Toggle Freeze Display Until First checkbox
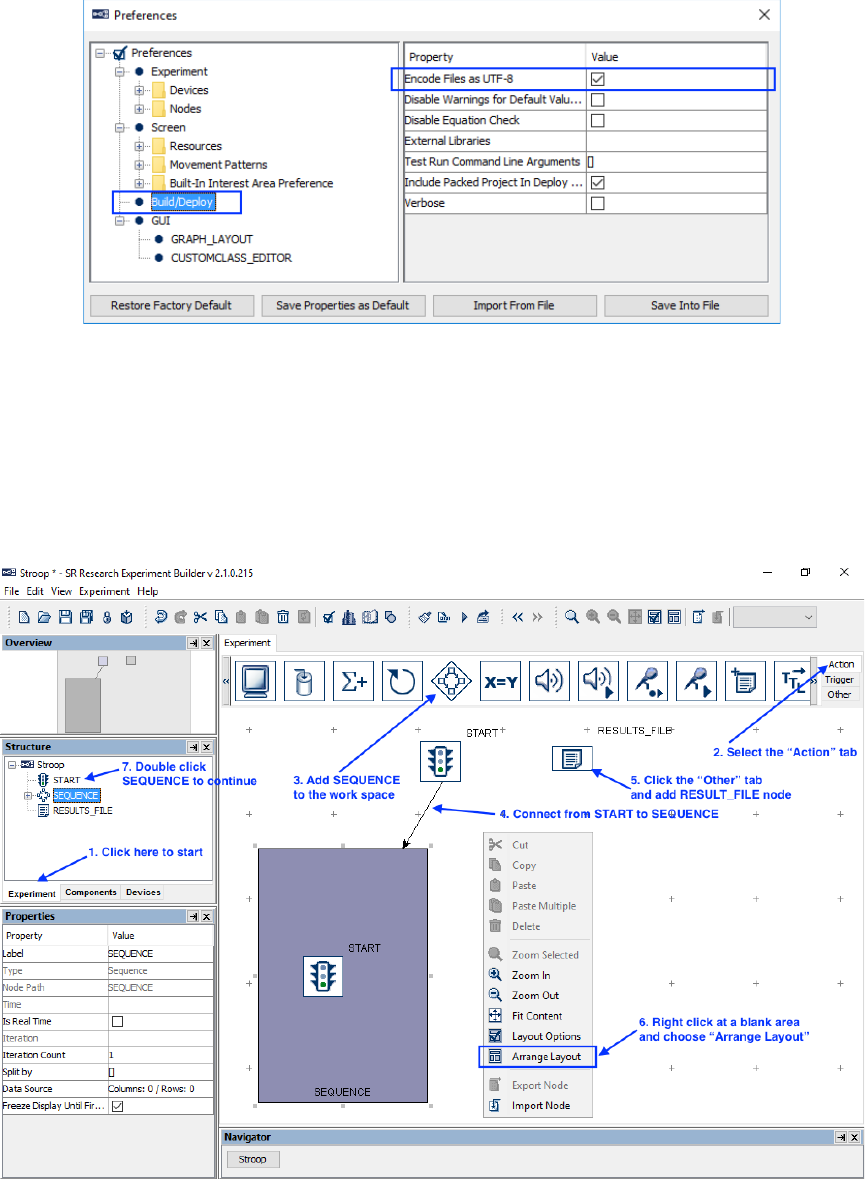865x1179 pixels. [117, 1106]
